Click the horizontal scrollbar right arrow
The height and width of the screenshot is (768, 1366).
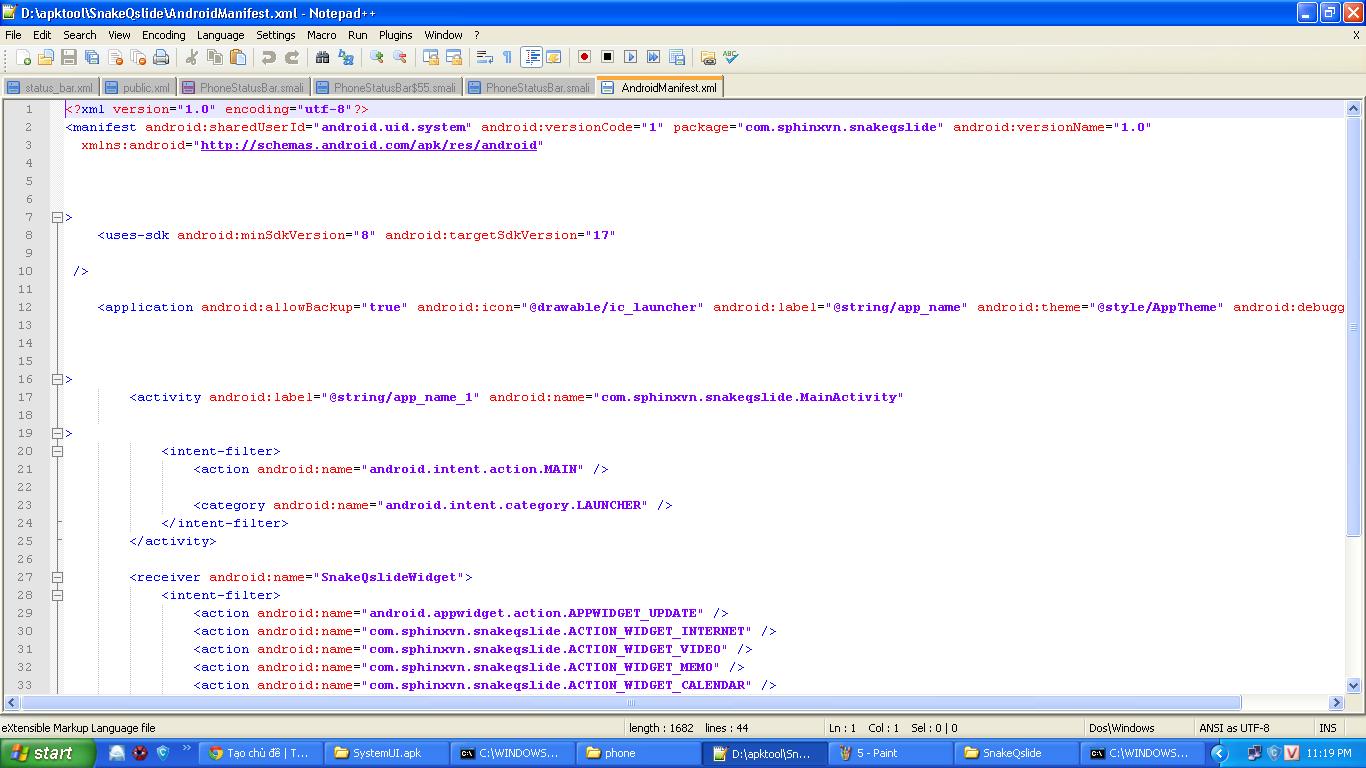pos(1336,703)
